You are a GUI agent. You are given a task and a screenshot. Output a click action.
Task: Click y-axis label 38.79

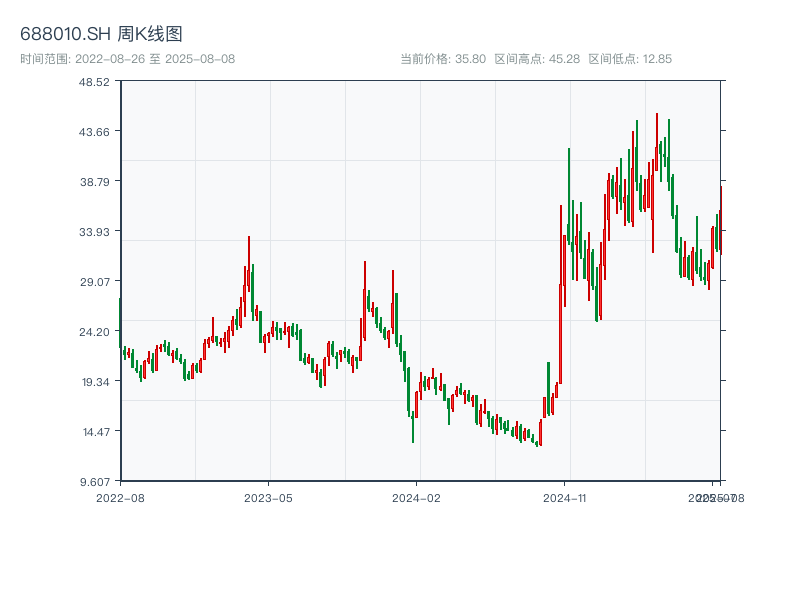[94, 182]
